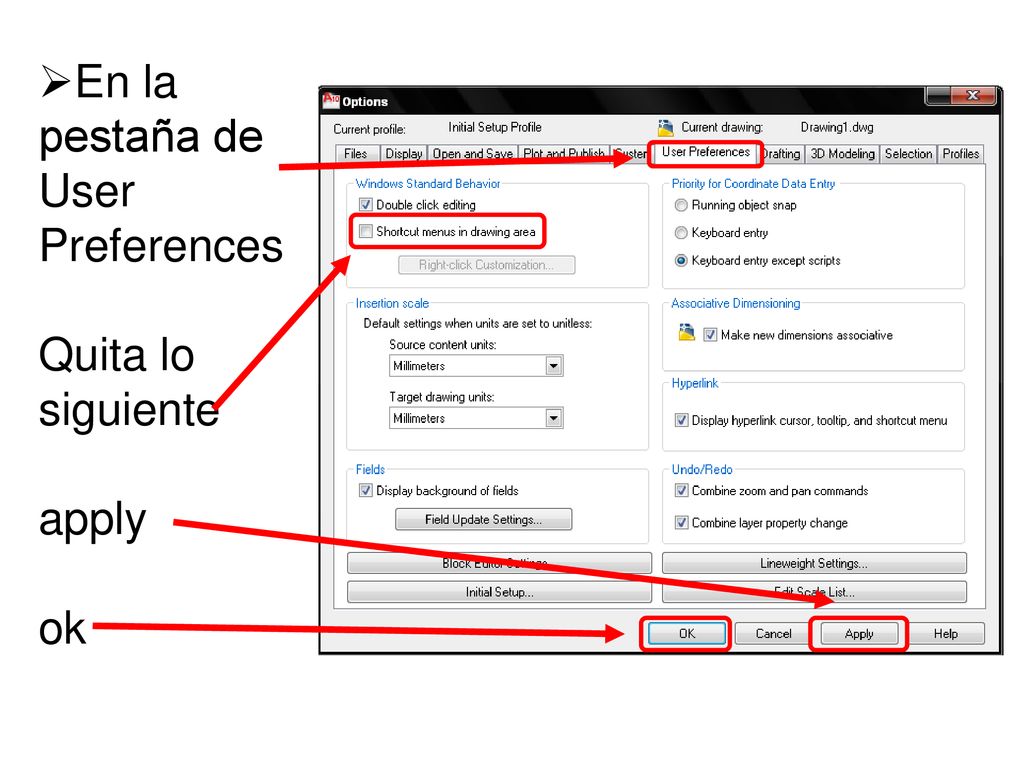Click the Drawing1.dwg file name

[837, 127]
